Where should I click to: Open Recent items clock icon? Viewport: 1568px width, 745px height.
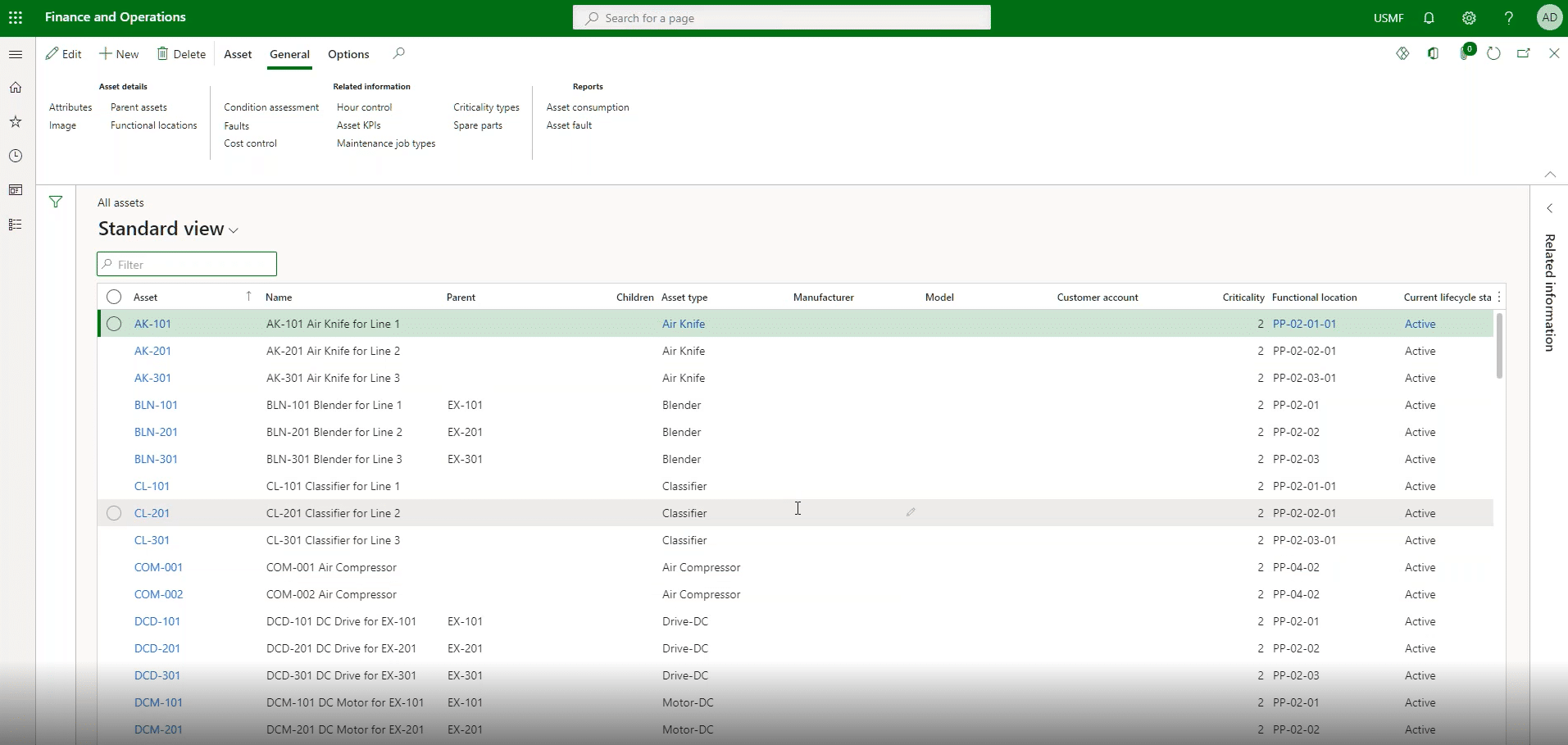pos(16,156)
